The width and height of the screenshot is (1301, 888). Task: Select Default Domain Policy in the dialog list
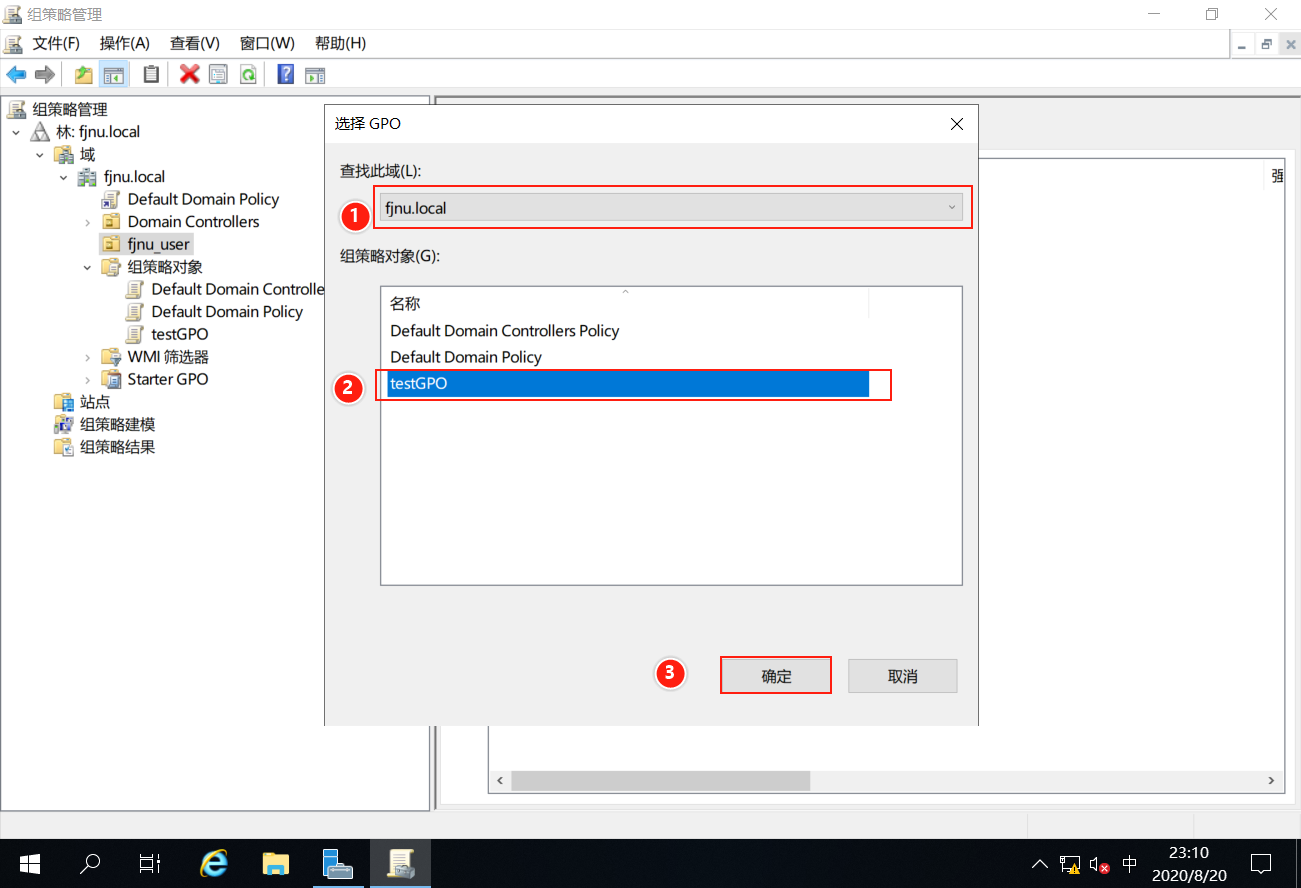click(x=466, y=357)
